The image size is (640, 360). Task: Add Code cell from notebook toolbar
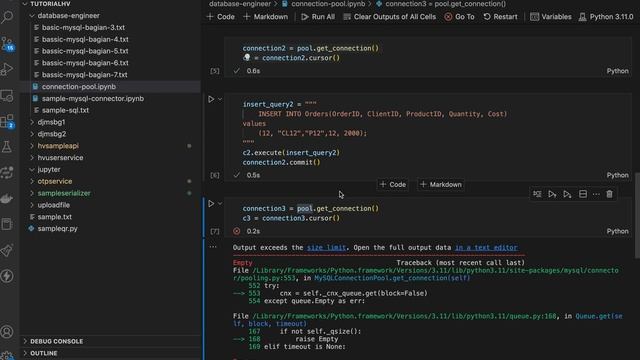220,17
